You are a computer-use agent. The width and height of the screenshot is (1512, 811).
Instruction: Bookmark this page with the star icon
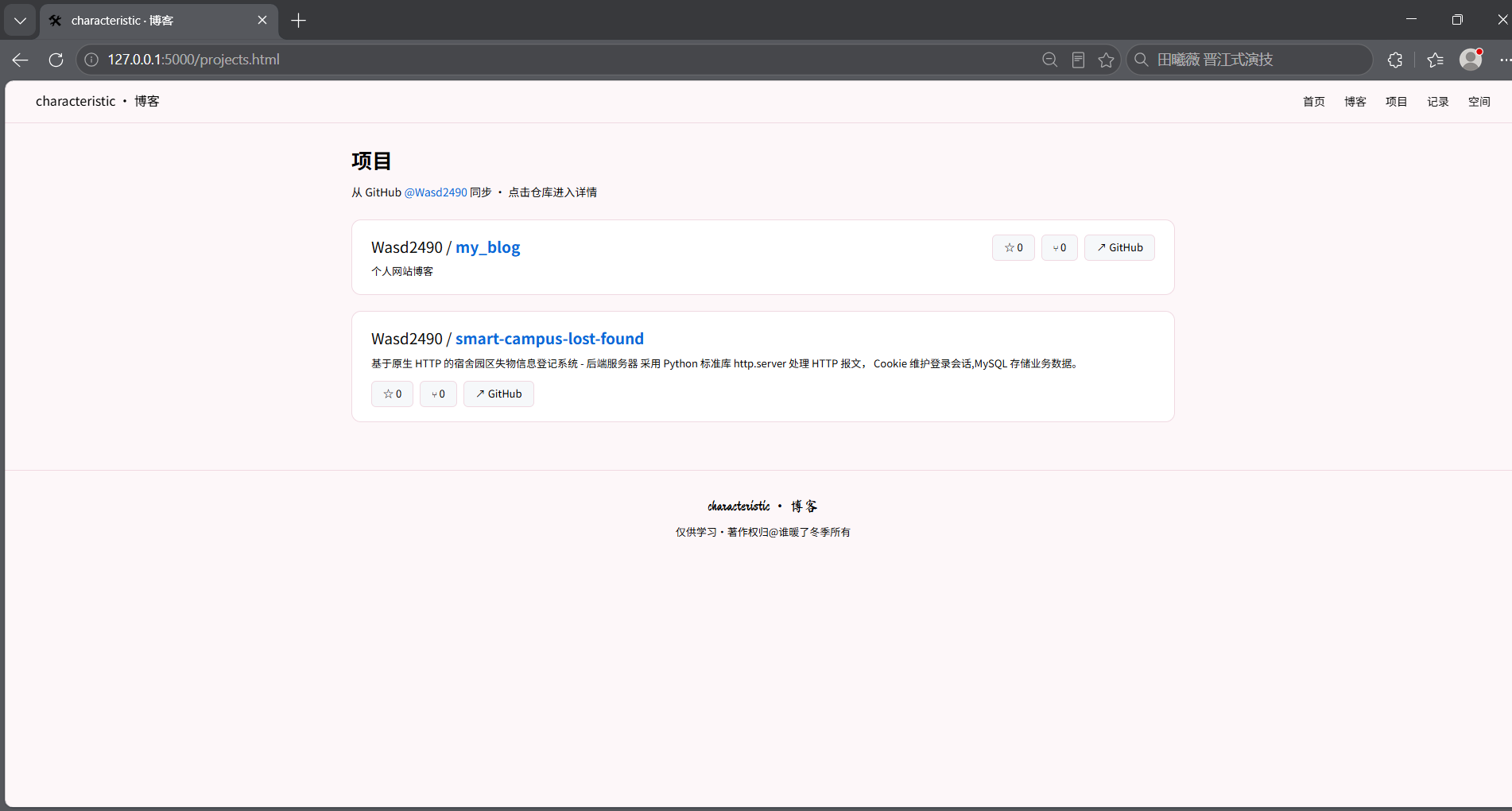1106,60
